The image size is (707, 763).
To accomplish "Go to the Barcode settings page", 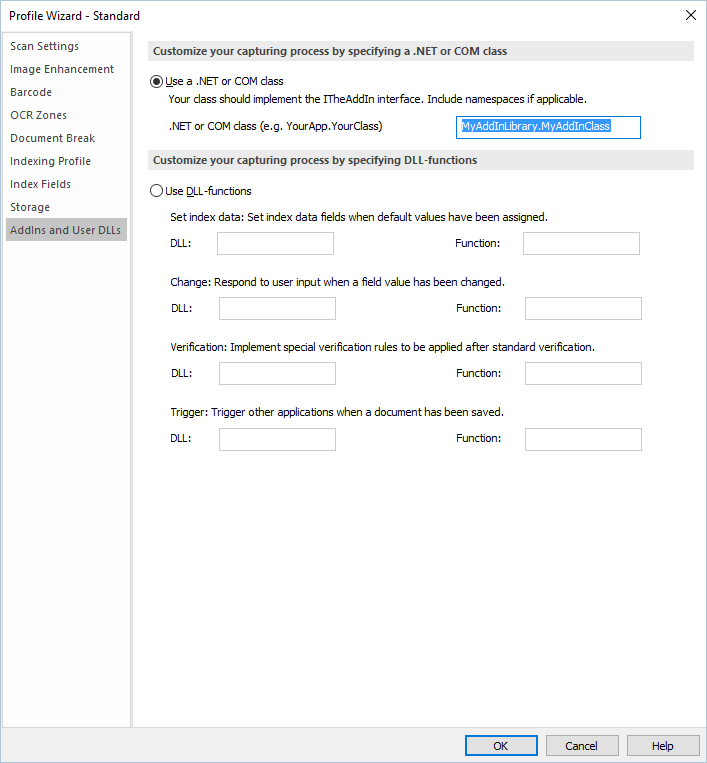I will pos(31,92).
